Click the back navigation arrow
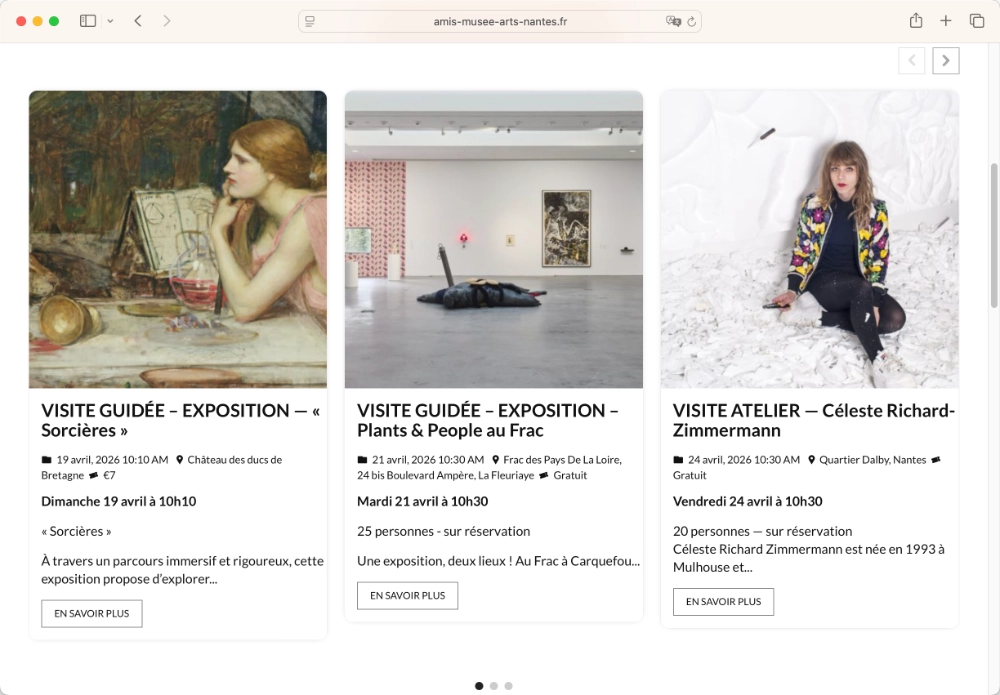The height and width of the screenshot is (695, 1000). [137, 20]
